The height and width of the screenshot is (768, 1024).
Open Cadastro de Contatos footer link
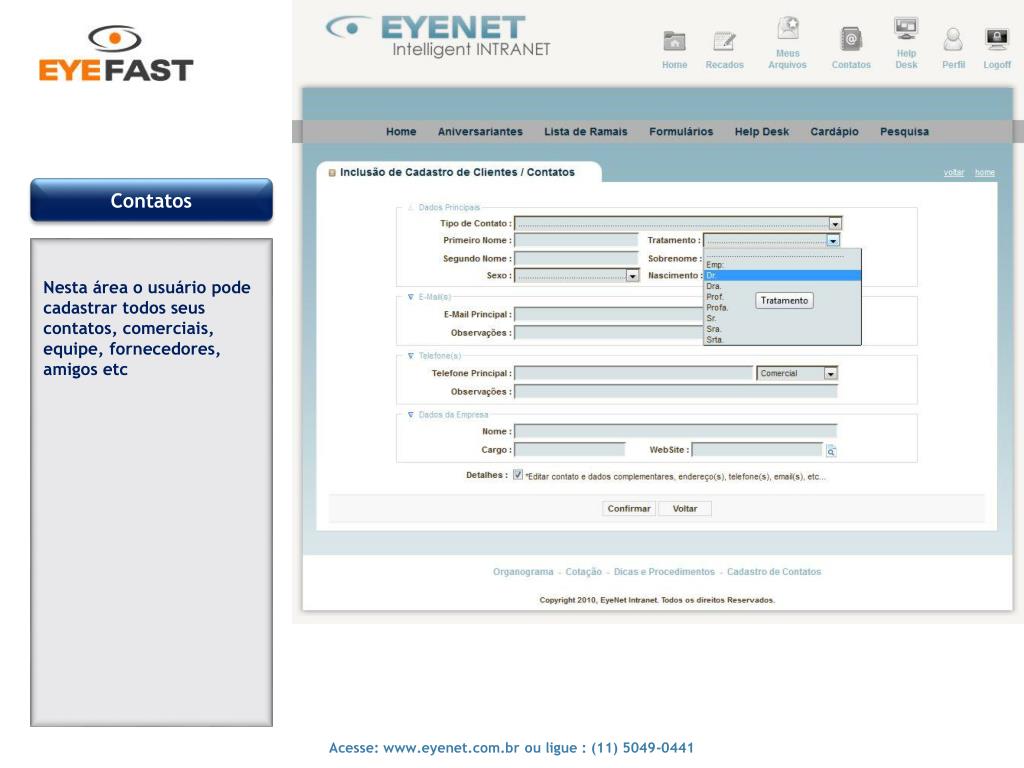pos(774,571)
